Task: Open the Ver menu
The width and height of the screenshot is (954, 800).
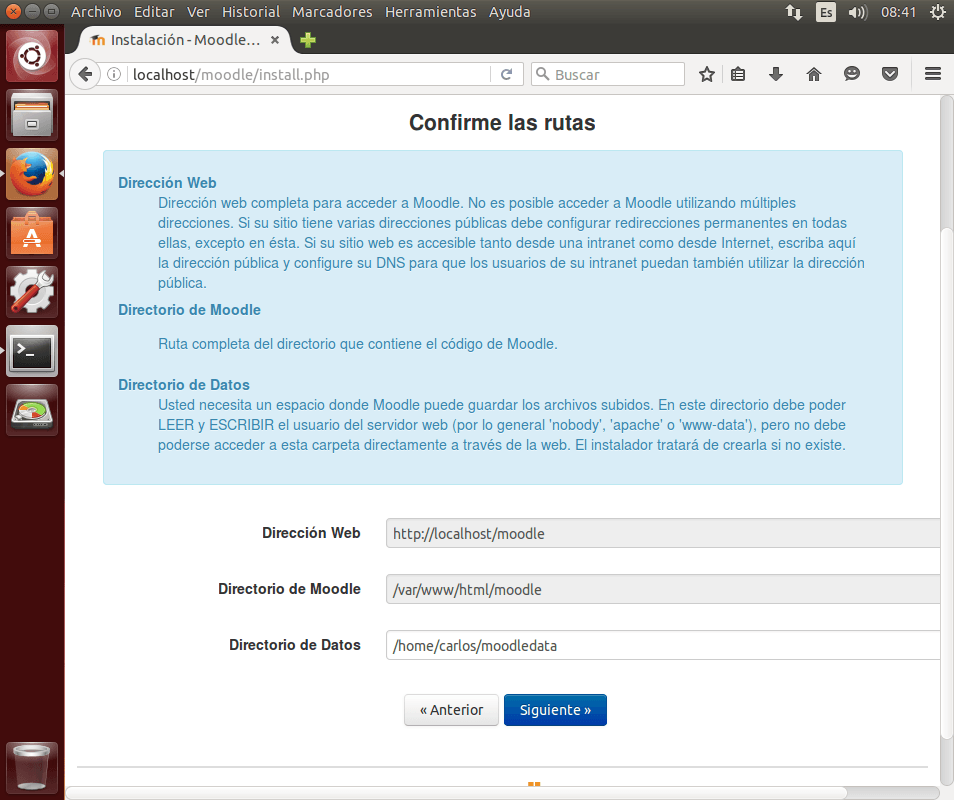Action: click(198, 12)
